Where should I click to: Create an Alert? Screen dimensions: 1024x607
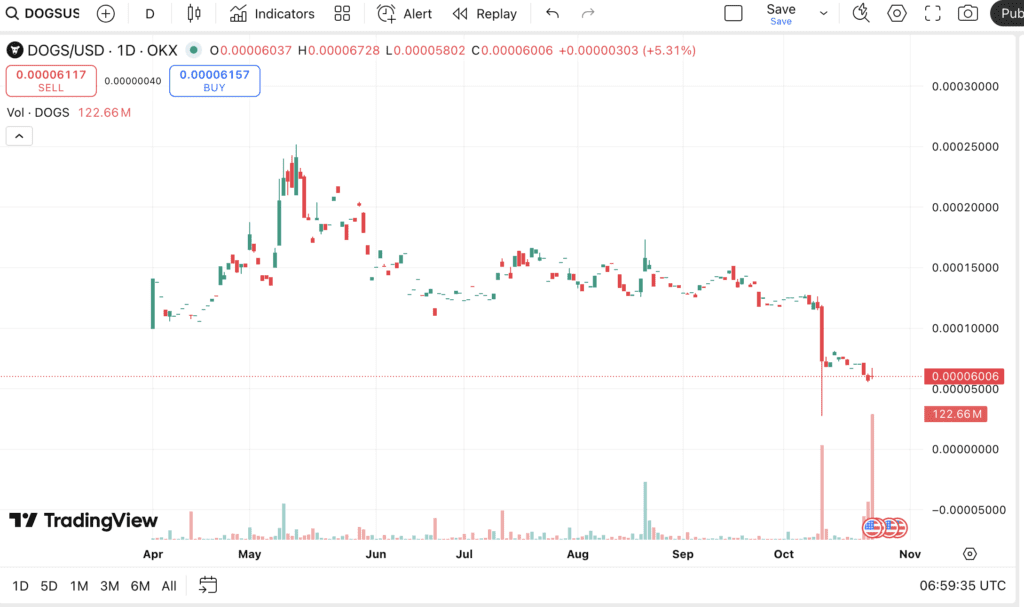coord(405,14)
